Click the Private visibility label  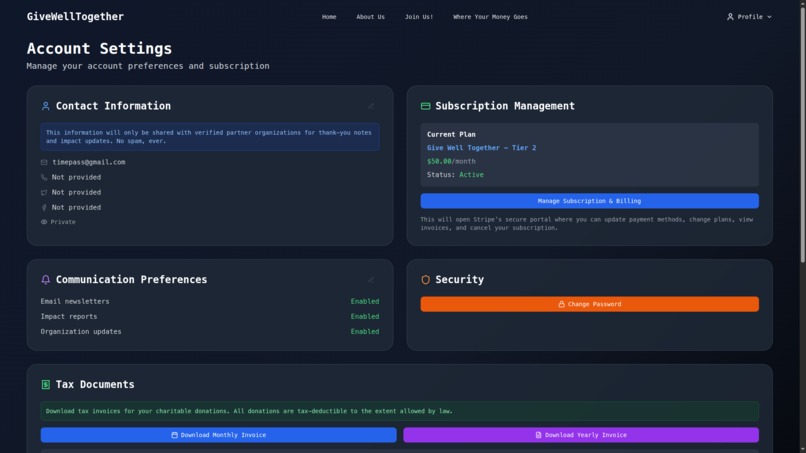63,222
